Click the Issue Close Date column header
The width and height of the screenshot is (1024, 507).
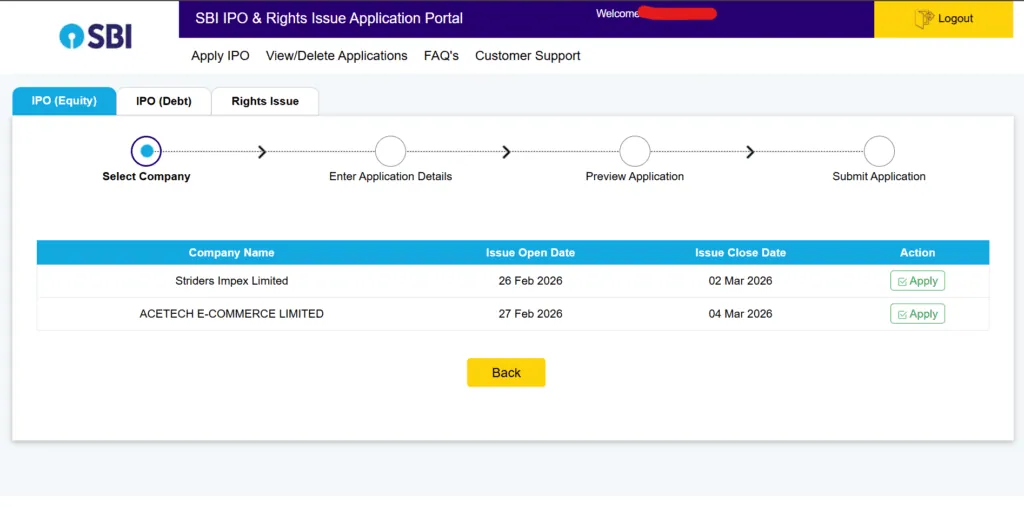point(741,253)
